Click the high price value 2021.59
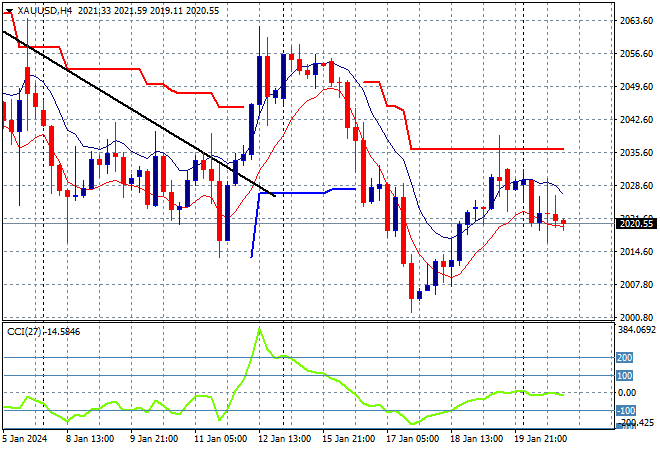The image size is (660, 450). [130, 11]
